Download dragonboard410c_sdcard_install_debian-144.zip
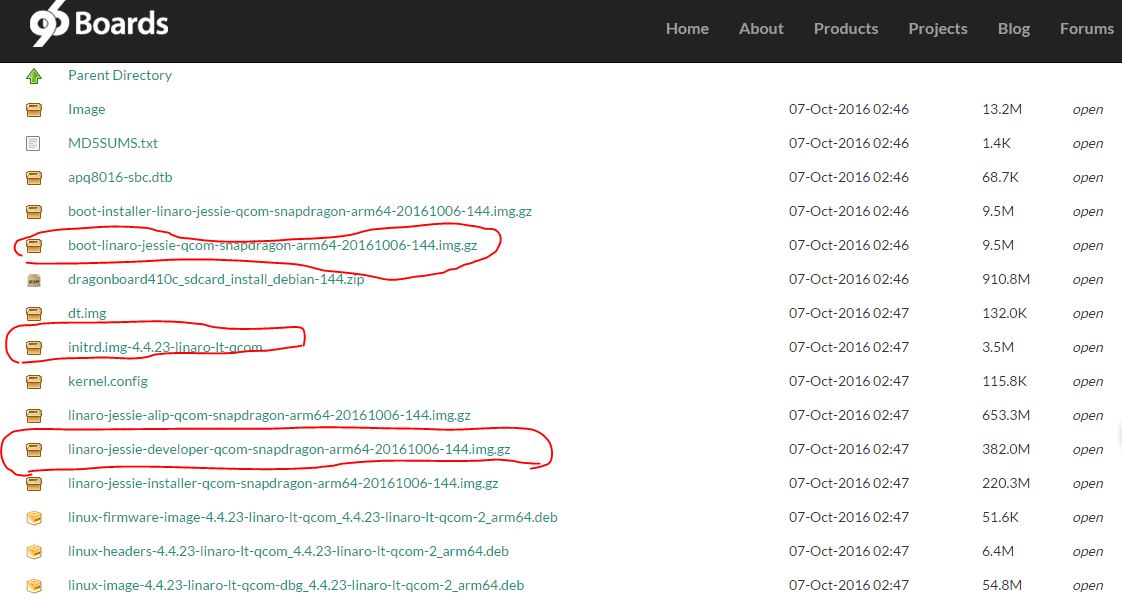 [x=216, y=279]
